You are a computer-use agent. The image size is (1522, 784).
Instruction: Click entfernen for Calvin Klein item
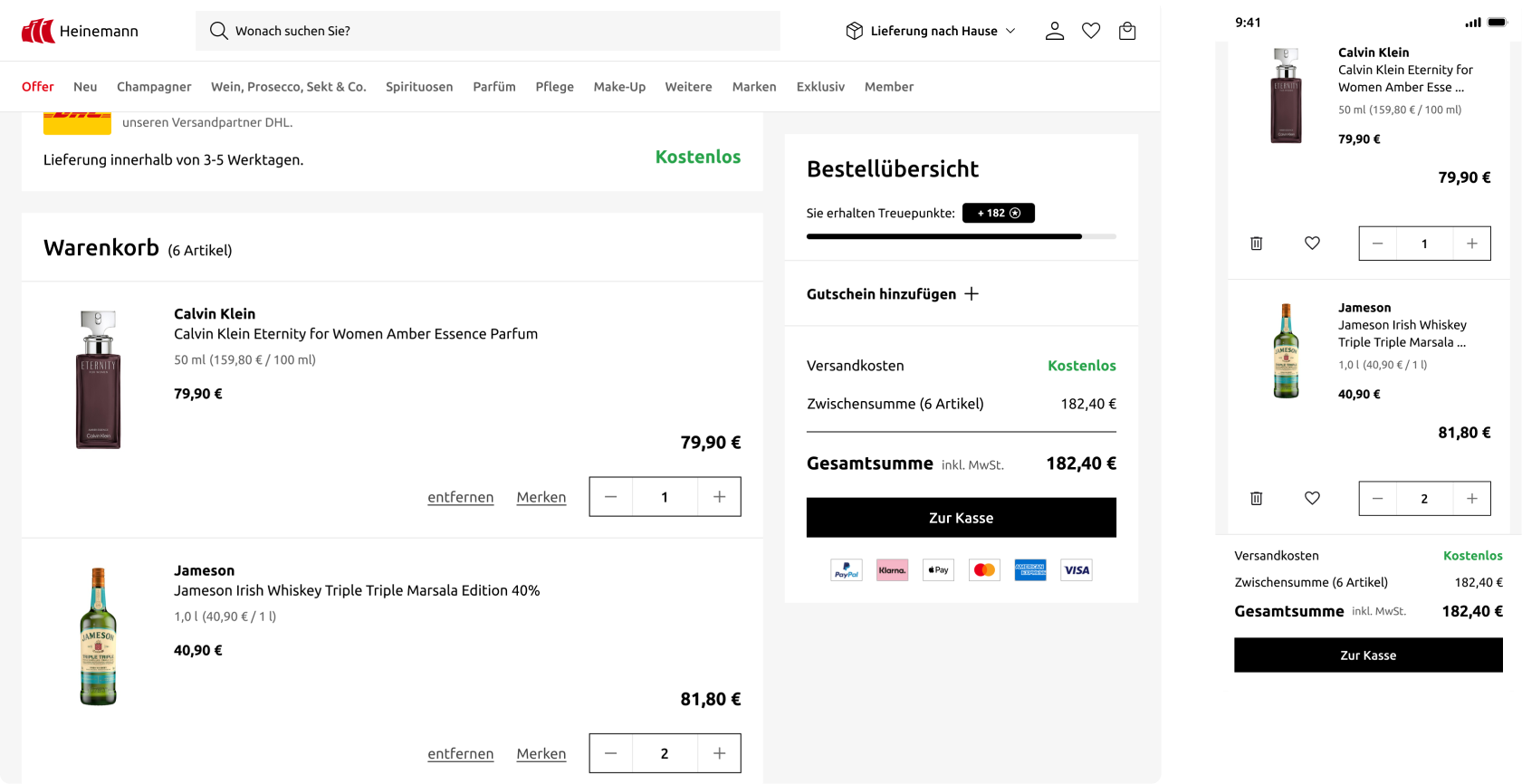(461, 497)
